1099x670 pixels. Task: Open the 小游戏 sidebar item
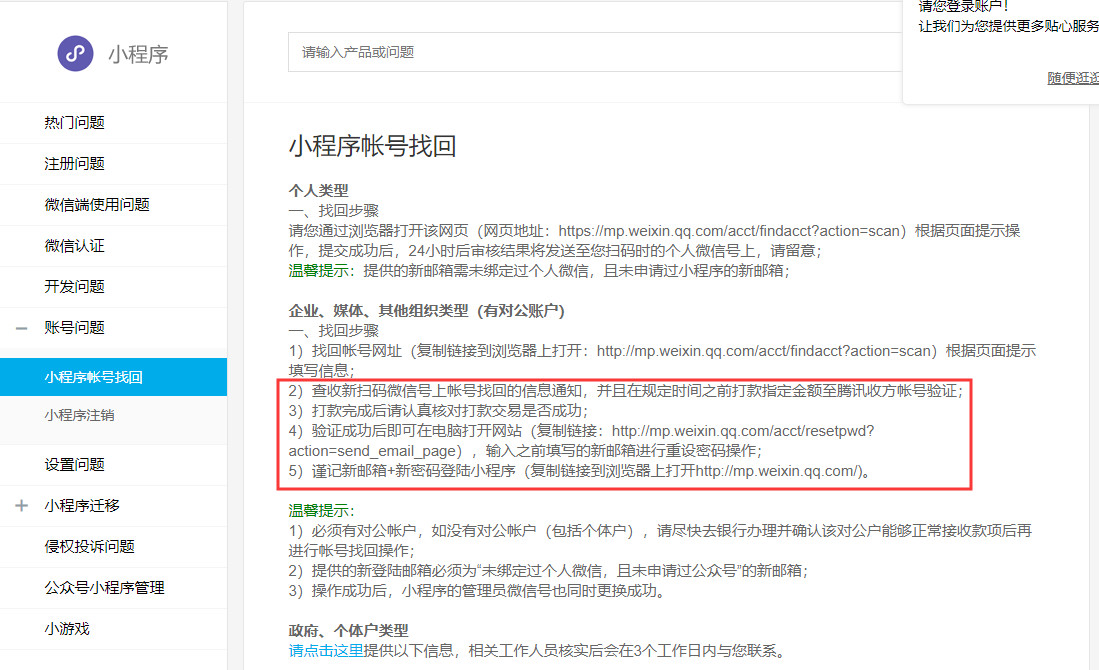pyautogui.click(x=67, y=629)
